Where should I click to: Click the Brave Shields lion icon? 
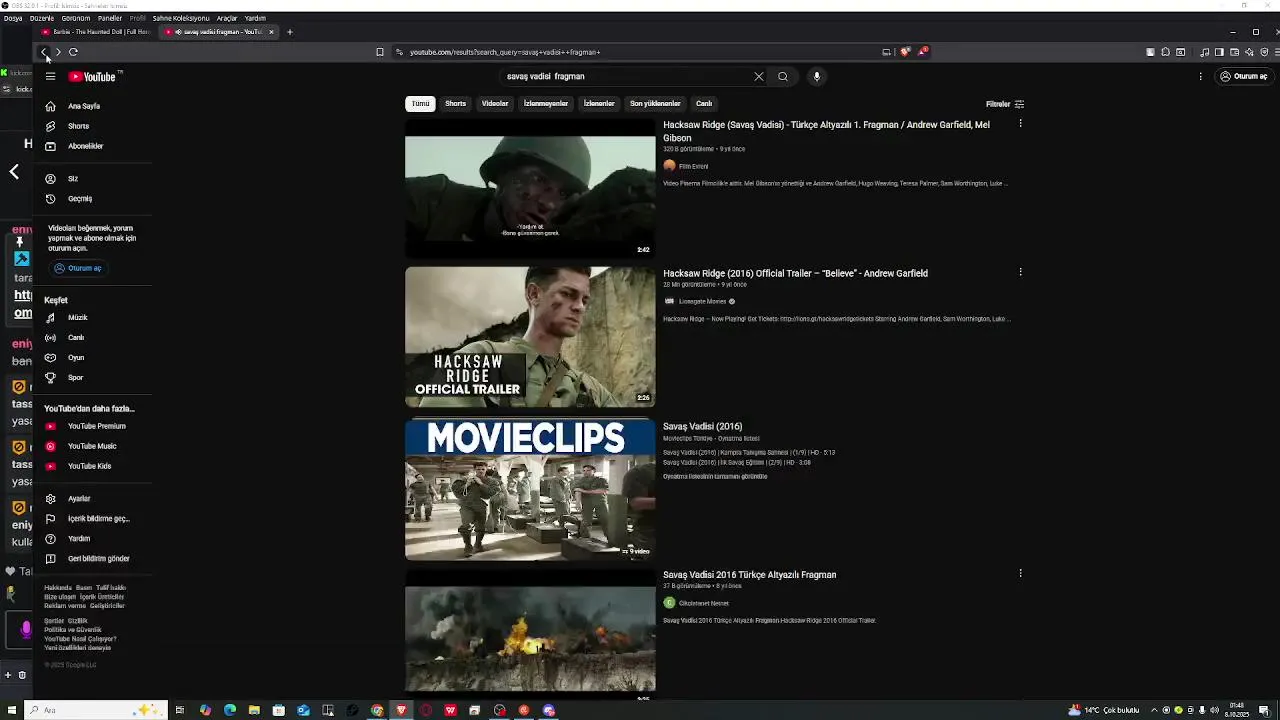(x=905, y=52)
